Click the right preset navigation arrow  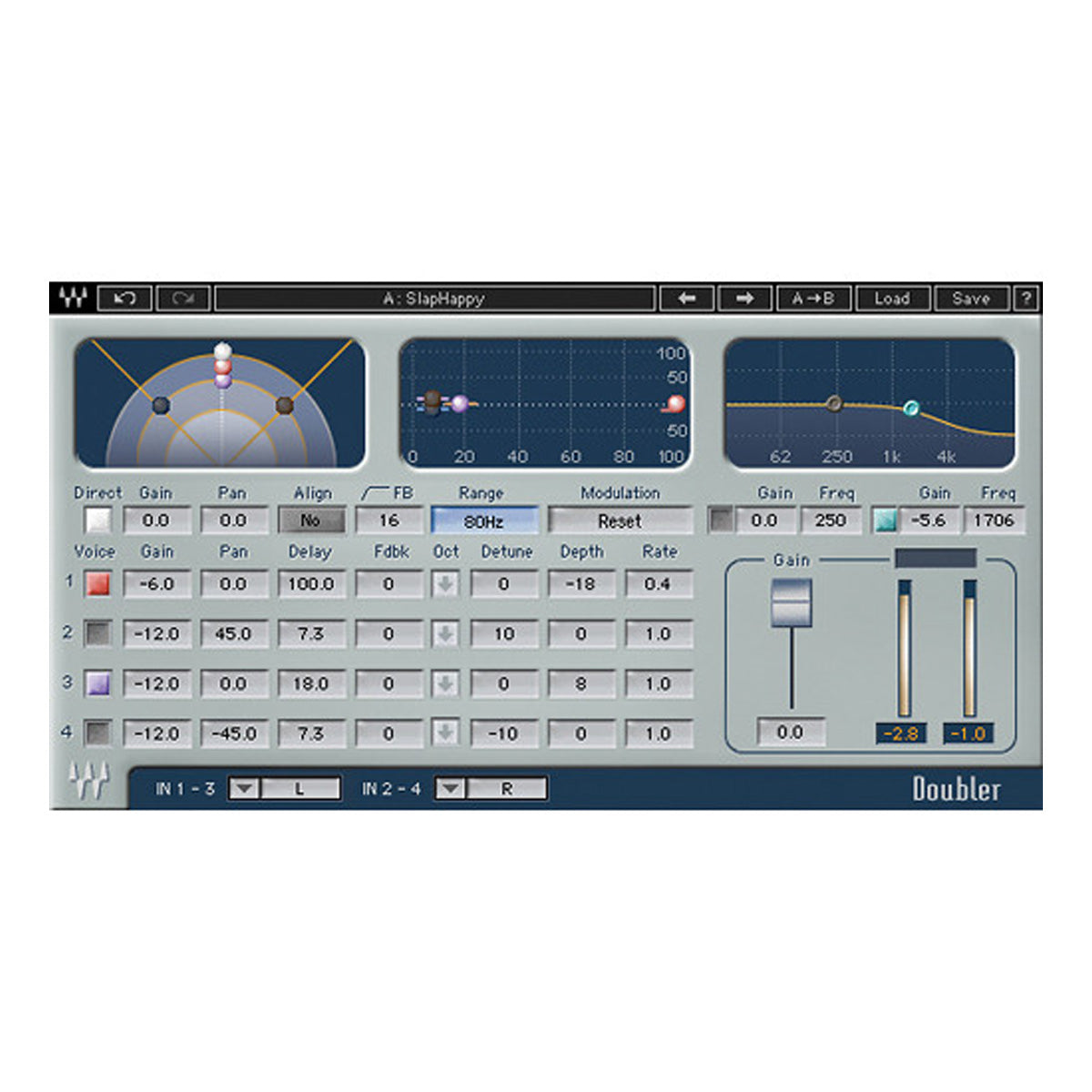click(x=743, y=298)
